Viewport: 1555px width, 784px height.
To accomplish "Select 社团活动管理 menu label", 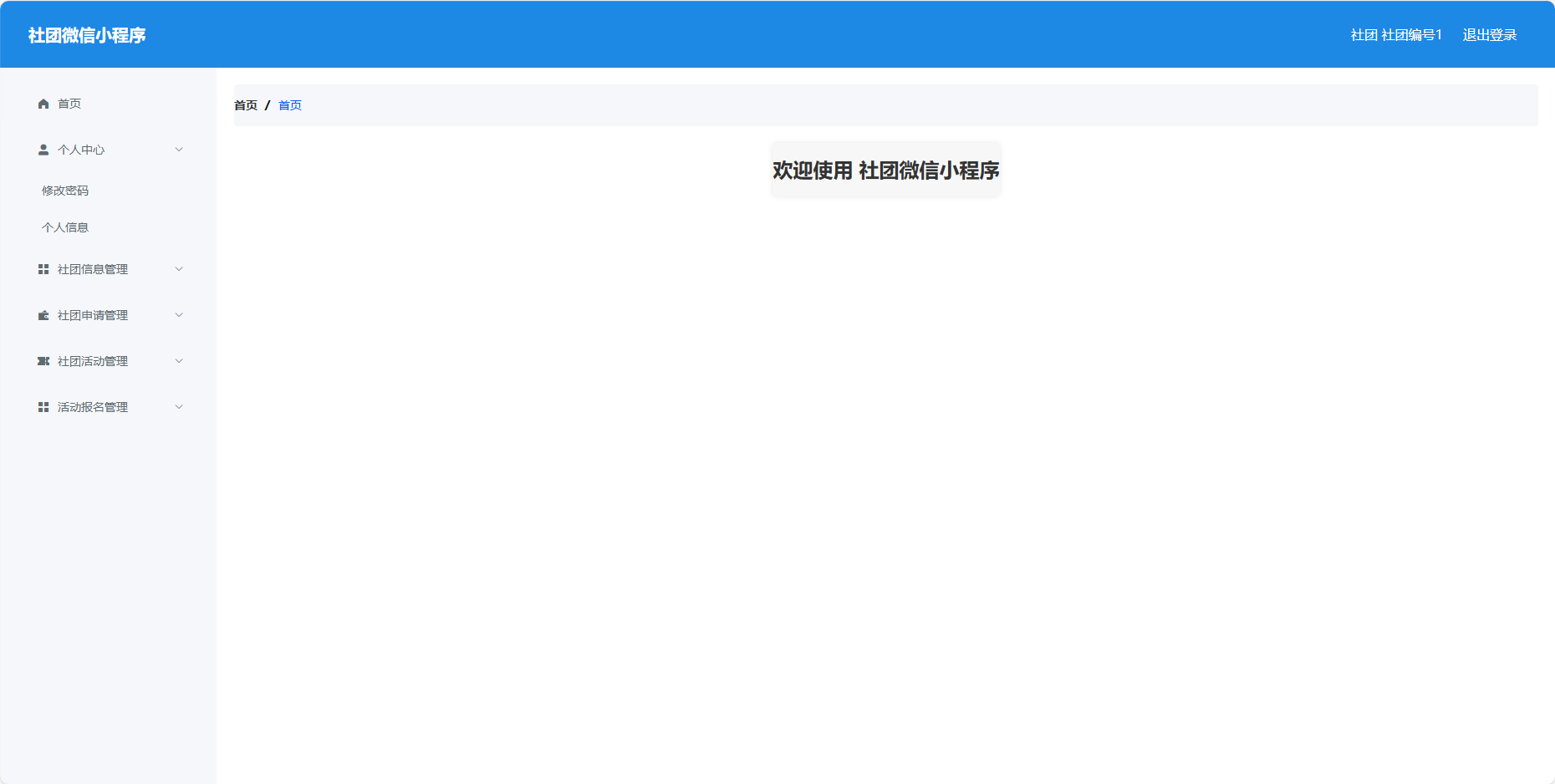I will 93,361.
